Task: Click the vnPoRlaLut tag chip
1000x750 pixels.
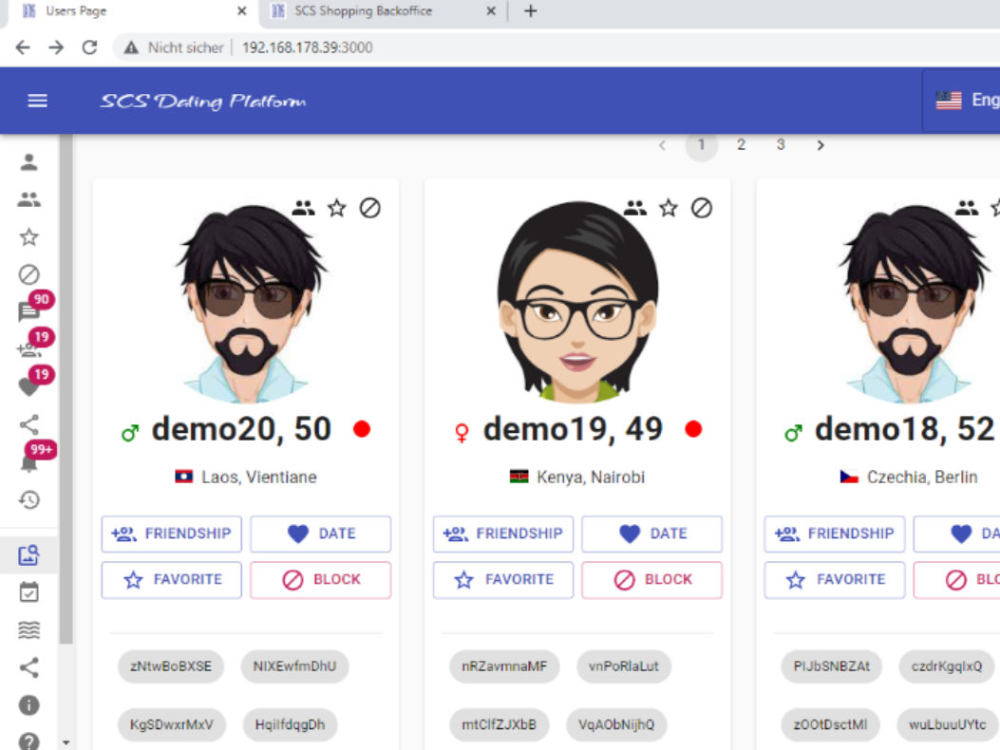Action: pos(624,666)
